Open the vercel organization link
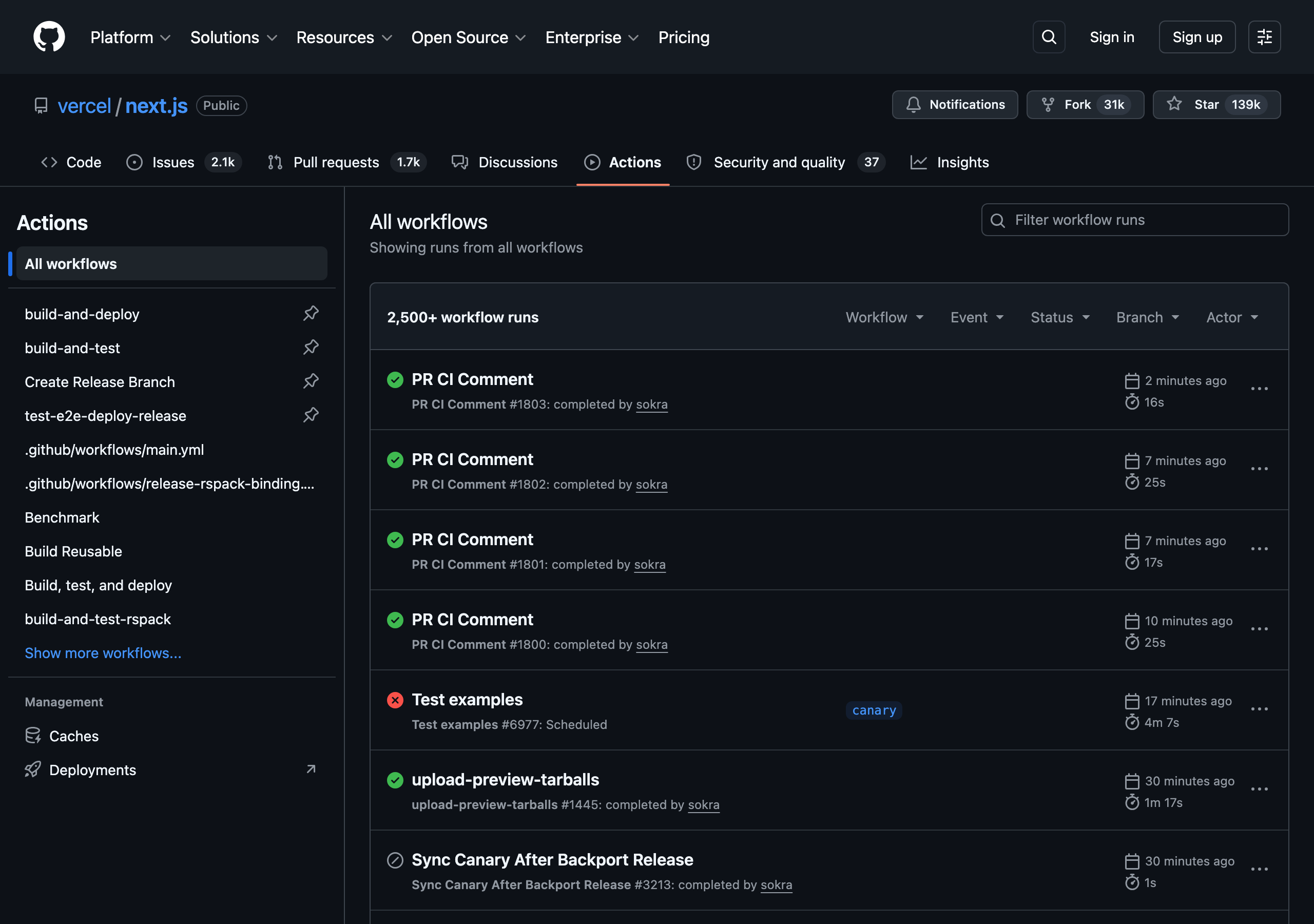 84,106
